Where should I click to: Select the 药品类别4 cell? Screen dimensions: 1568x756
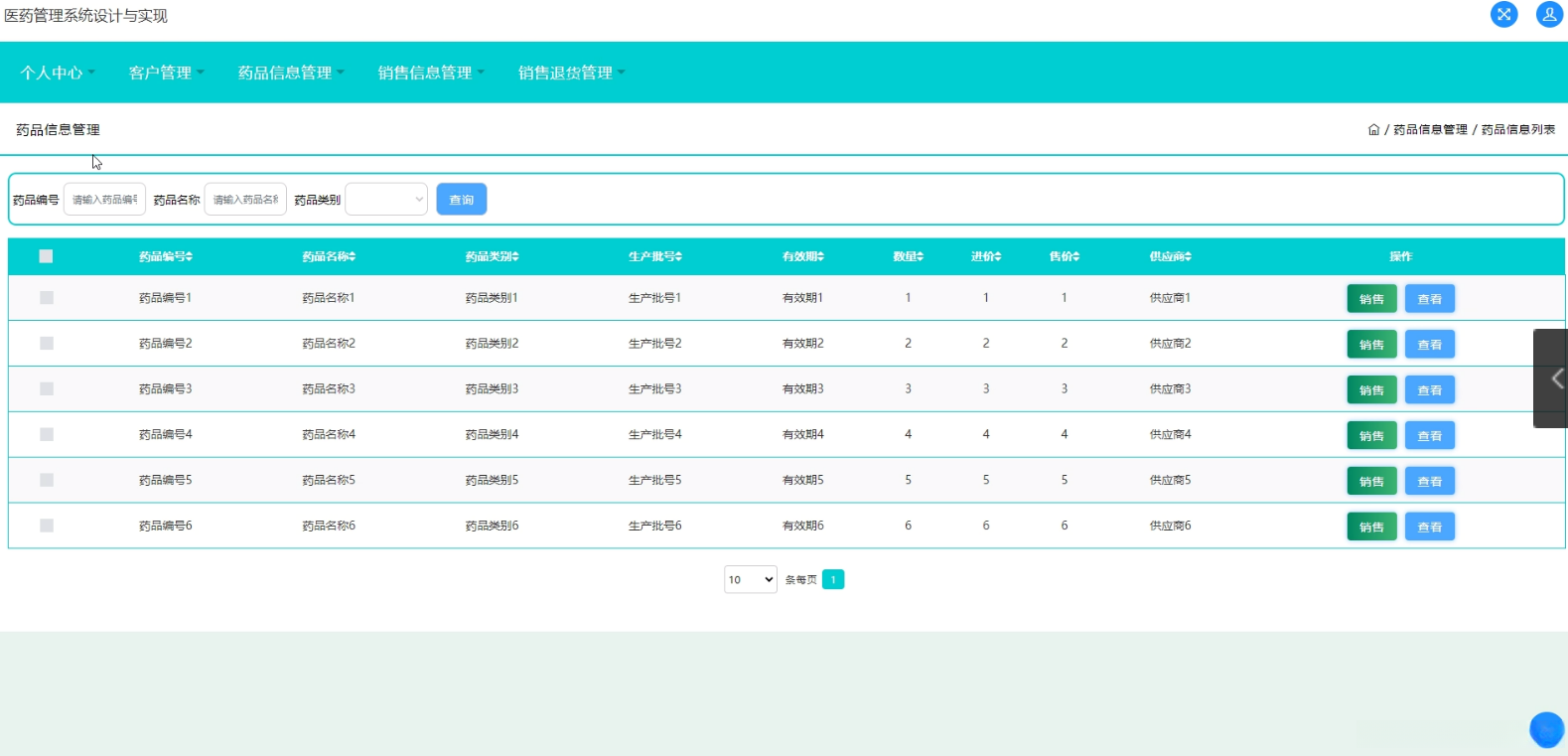pyautogui.click(x=492, y=435)
